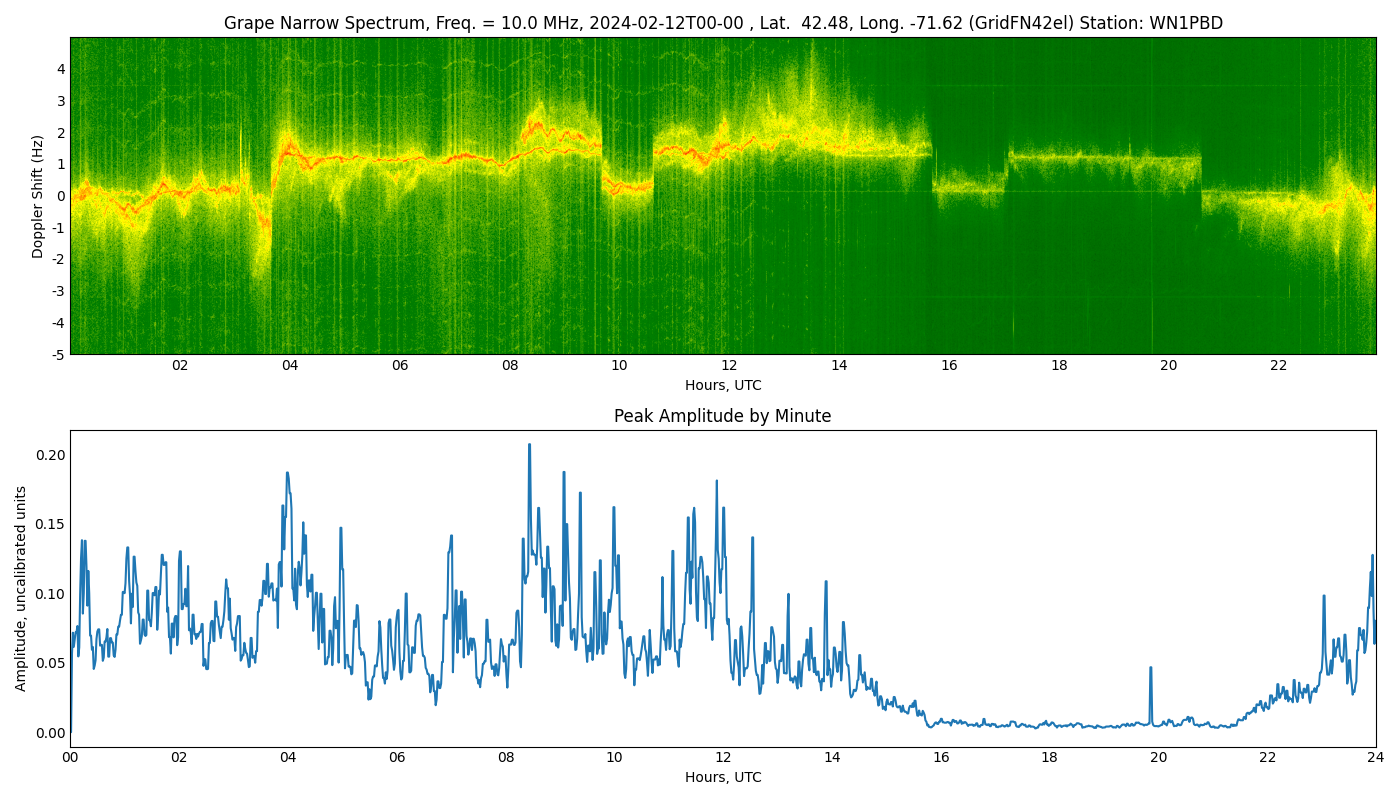Viewport: 1400px width, 800px height.
Task: Click the 22 hour tick under the spectrogram
Action: pos(1278,365)
